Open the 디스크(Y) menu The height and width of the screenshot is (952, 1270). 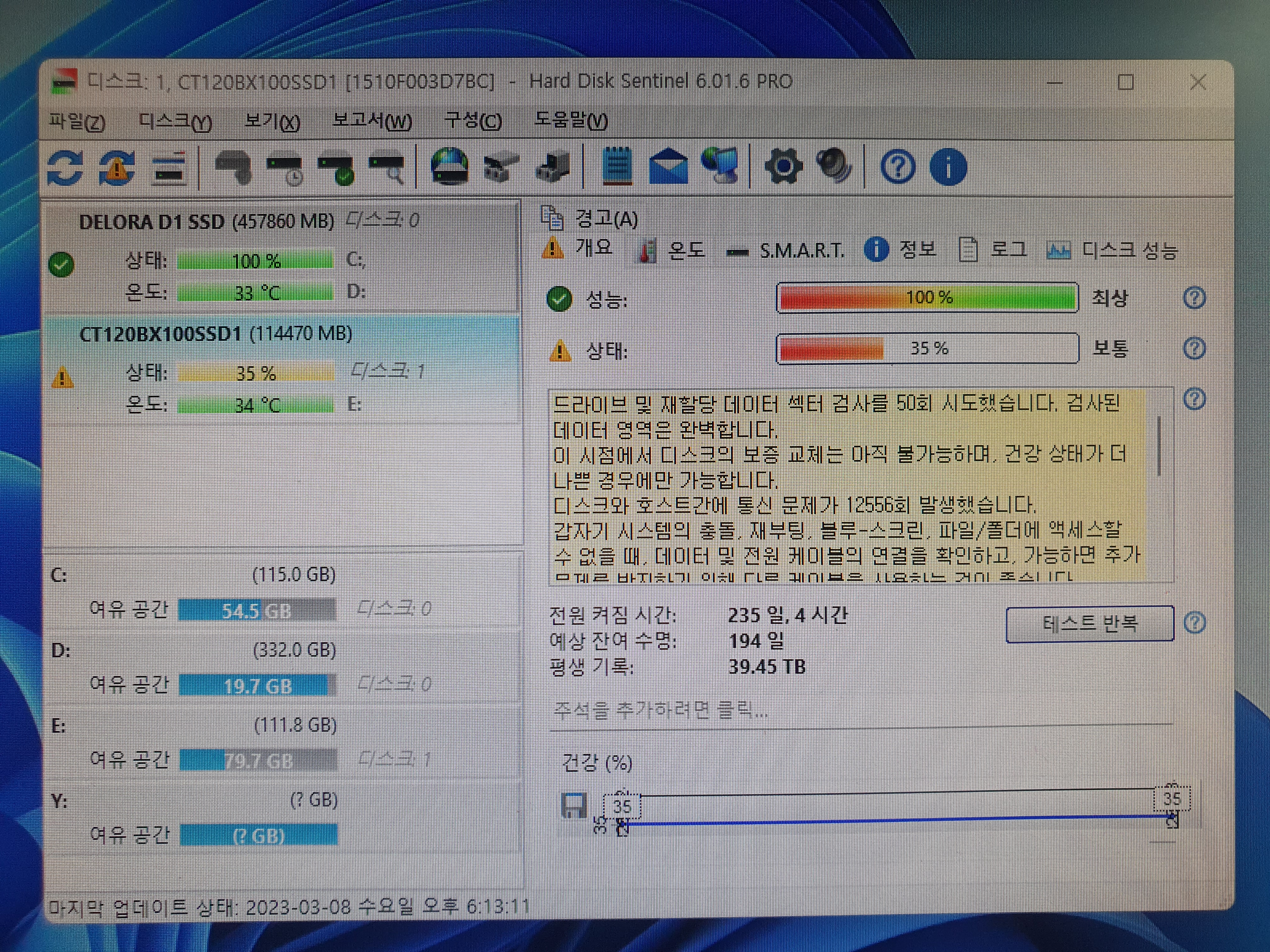tap(176, 122)
